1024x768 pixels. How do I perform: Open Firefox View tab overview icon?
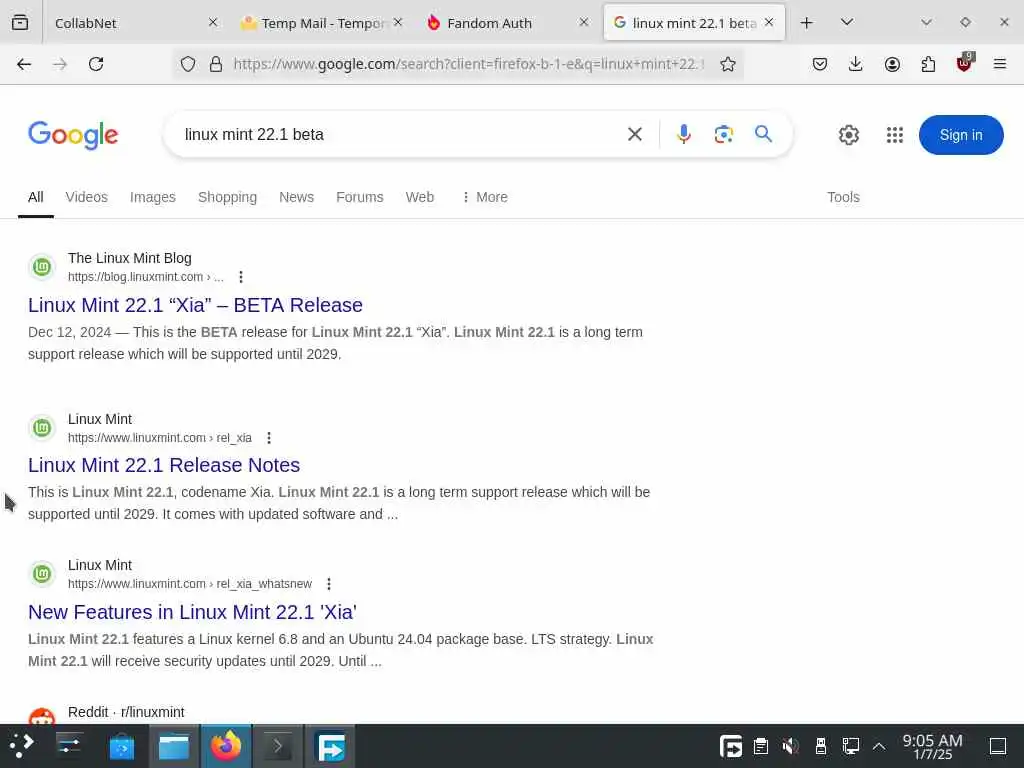[x=20, y=23]
